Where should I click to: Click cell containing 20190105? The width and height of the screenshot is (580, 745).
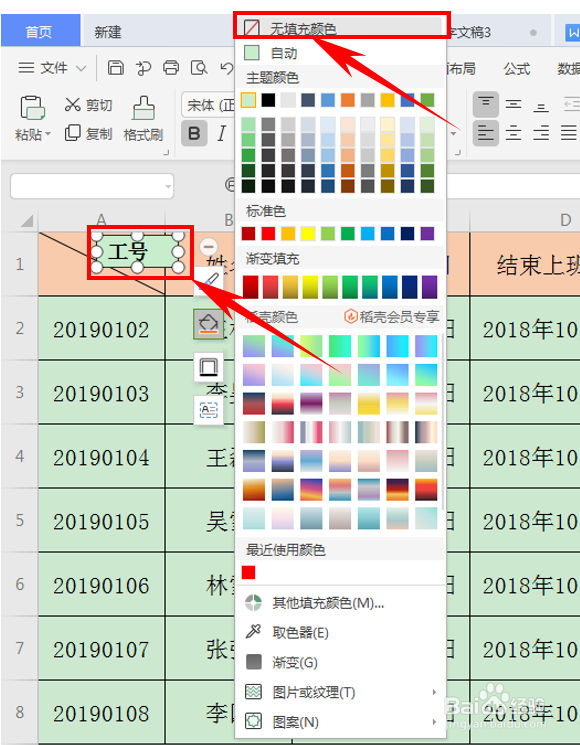point(102,521)
